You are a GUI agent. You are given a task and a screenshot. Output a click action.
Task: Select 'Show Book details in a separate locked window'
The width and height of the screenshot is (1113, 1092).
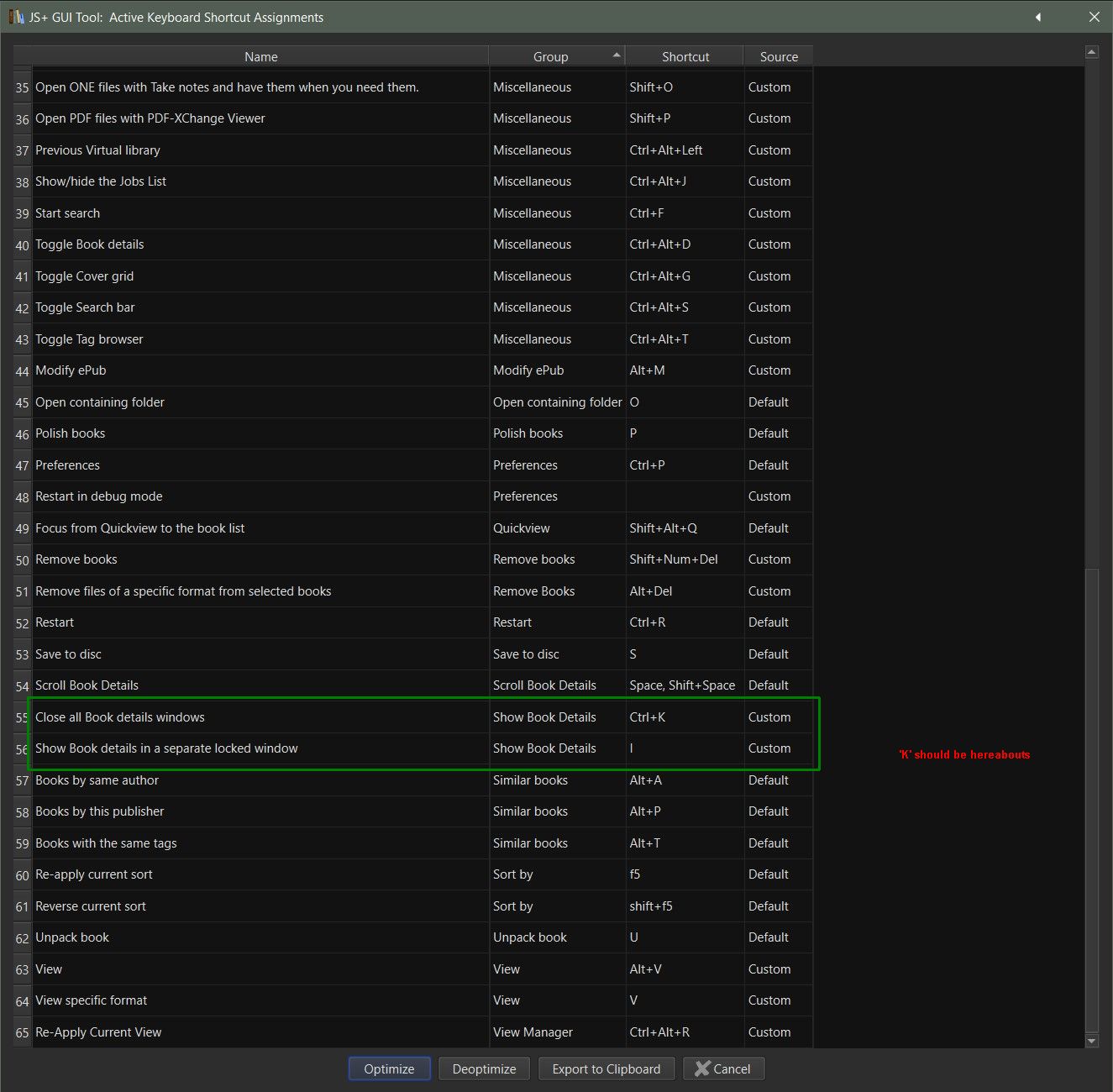[x=260, y=748]
